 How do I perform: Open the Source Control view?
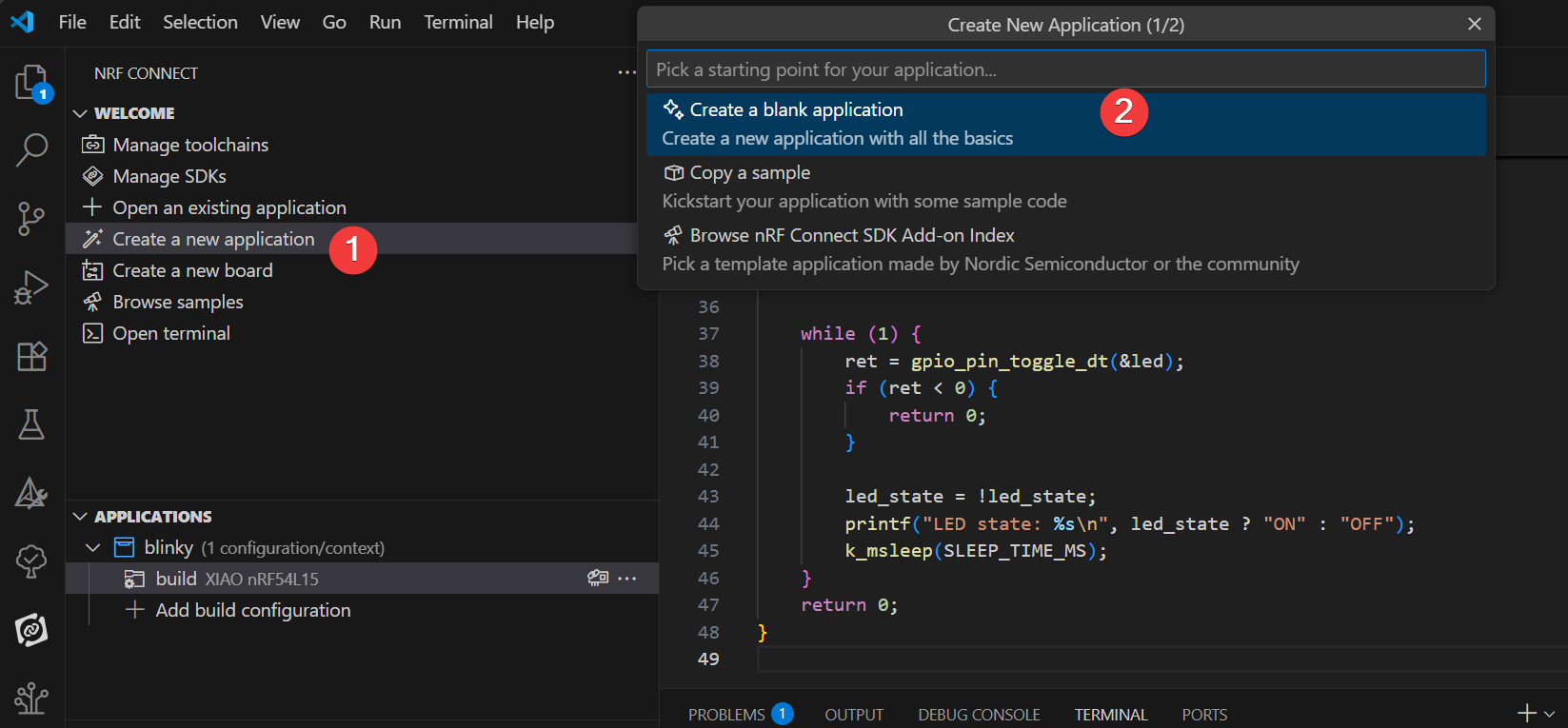point(31,219)
